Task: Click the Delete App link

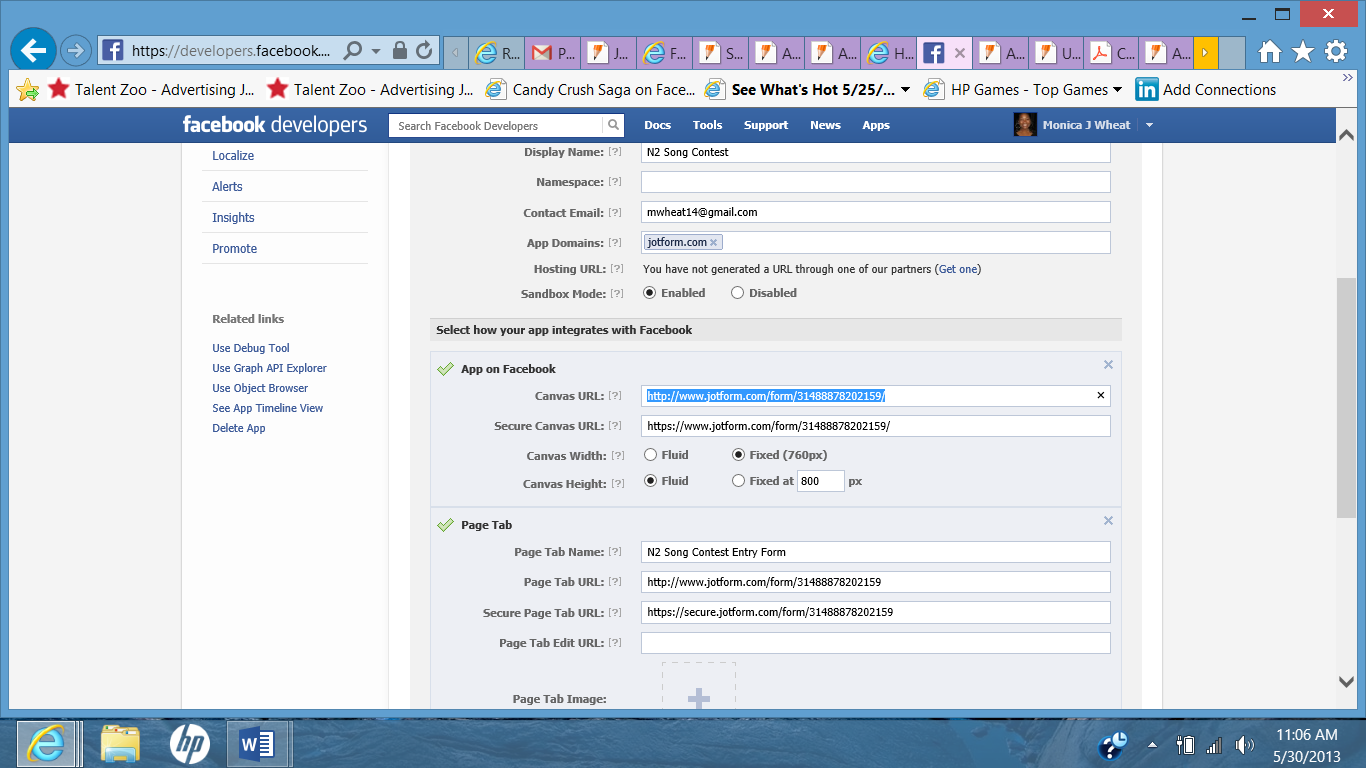Action: point(239,428)
